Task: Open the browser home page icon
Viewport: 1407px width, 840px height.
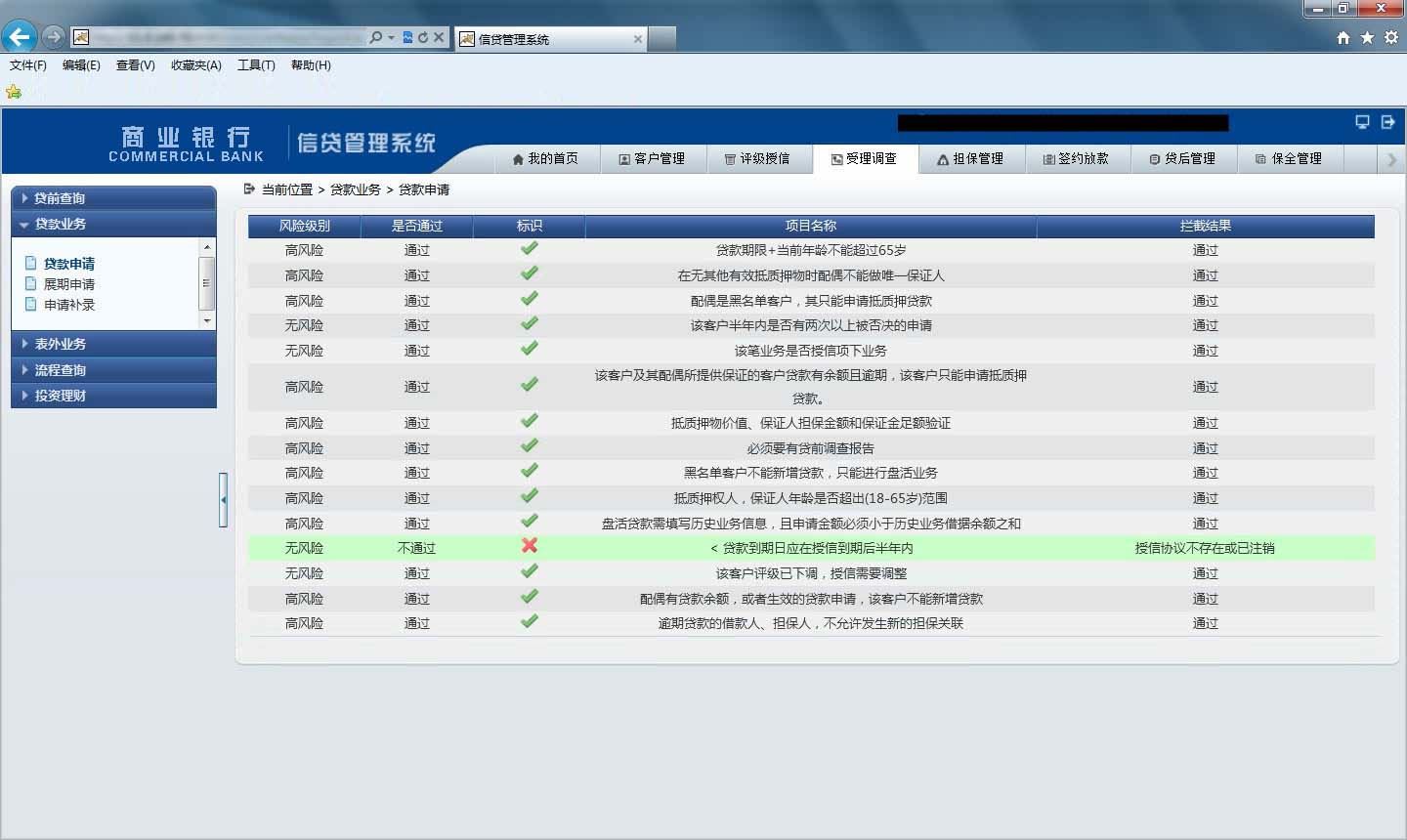Action: [x=1343, y=37]
